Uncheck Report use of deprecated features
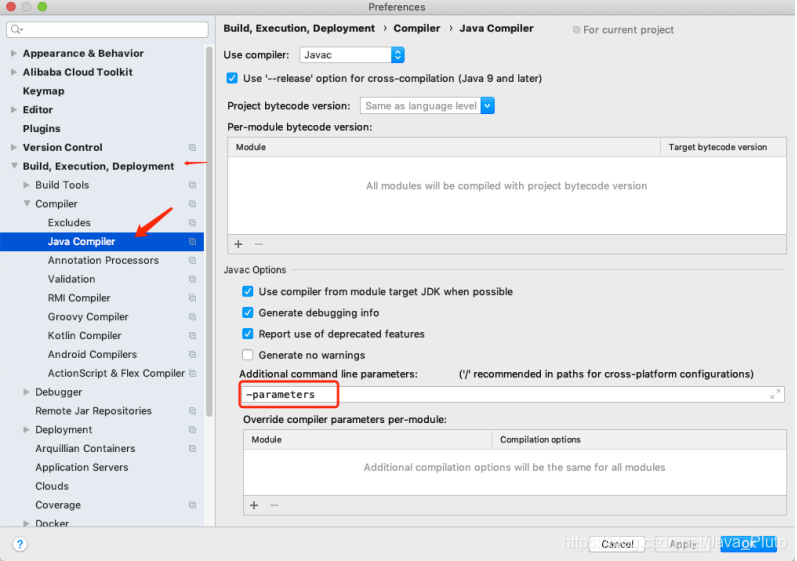The image size is (797, 561). 248,334
